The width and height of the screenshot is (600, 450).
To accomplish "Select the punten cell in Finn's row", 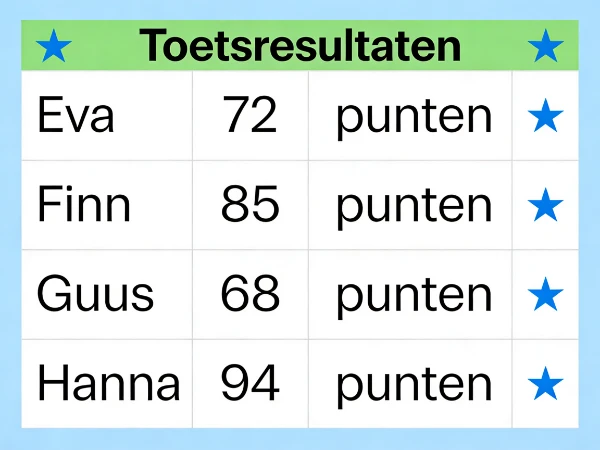I will pyautogui.click(x=410, y=205).
